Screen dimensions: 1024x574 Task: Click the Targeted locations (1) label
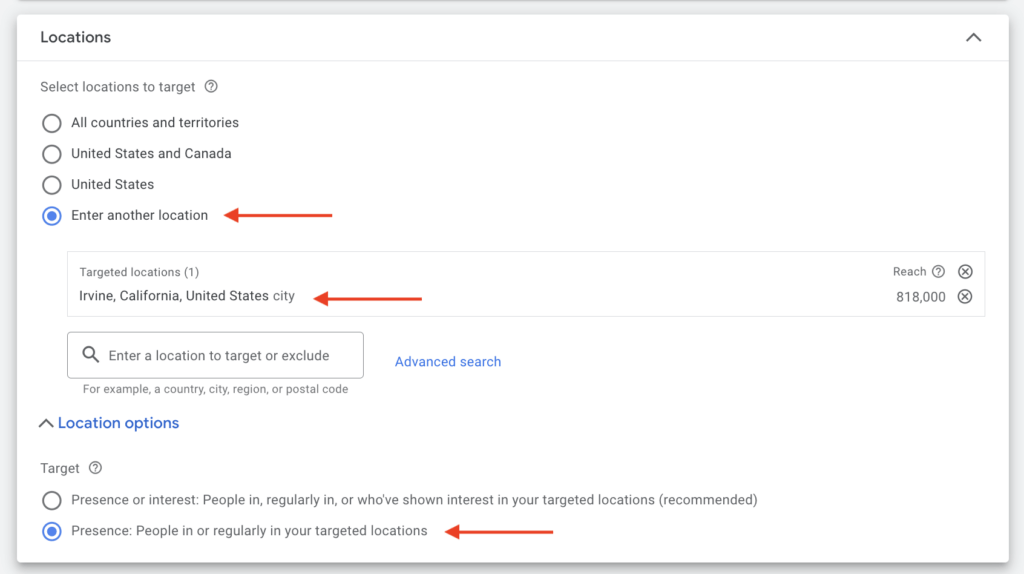(x=139, y=272)
